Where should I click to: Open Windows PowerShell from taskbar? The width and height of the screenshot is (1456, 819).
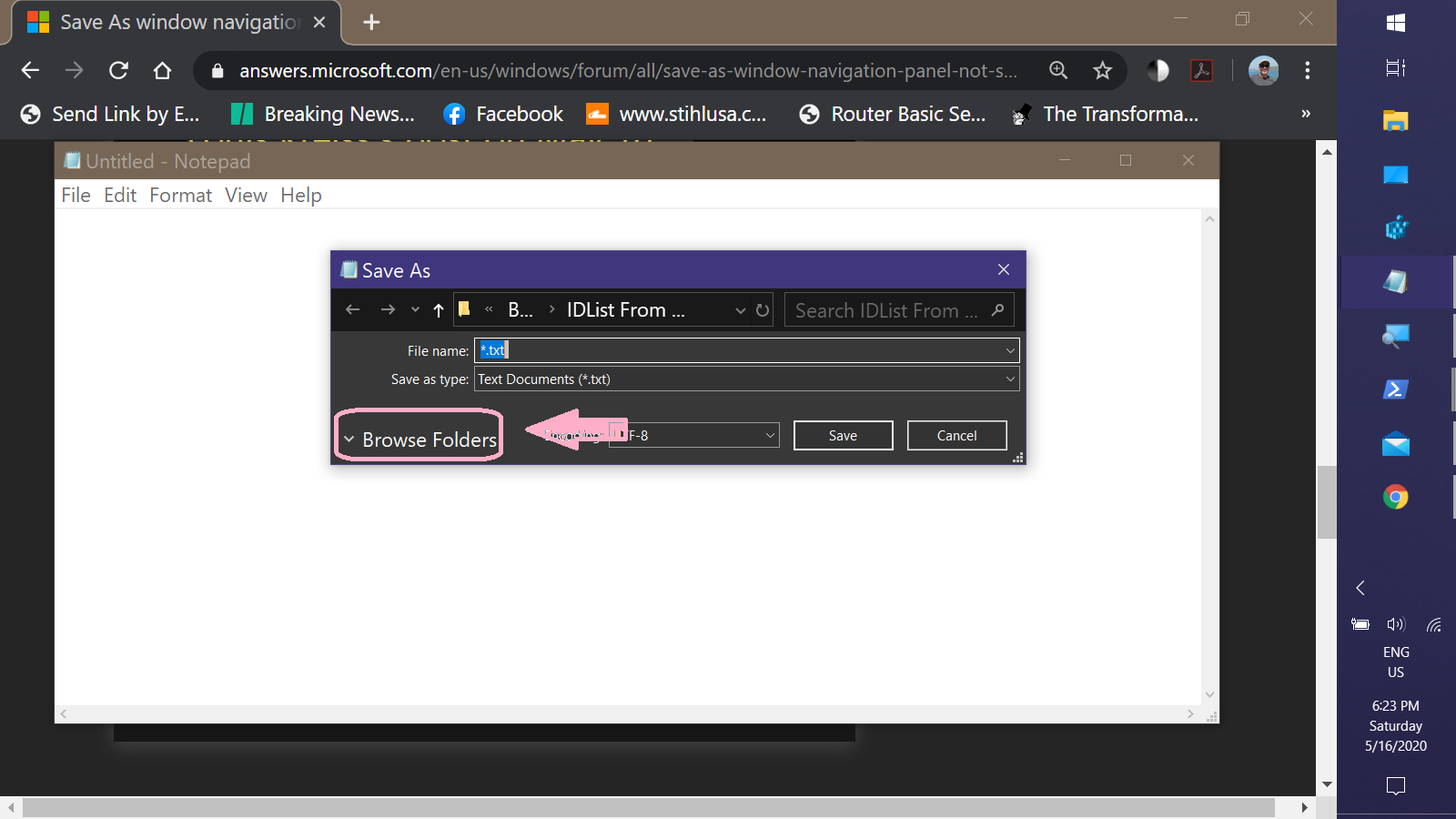[1396, 389]
